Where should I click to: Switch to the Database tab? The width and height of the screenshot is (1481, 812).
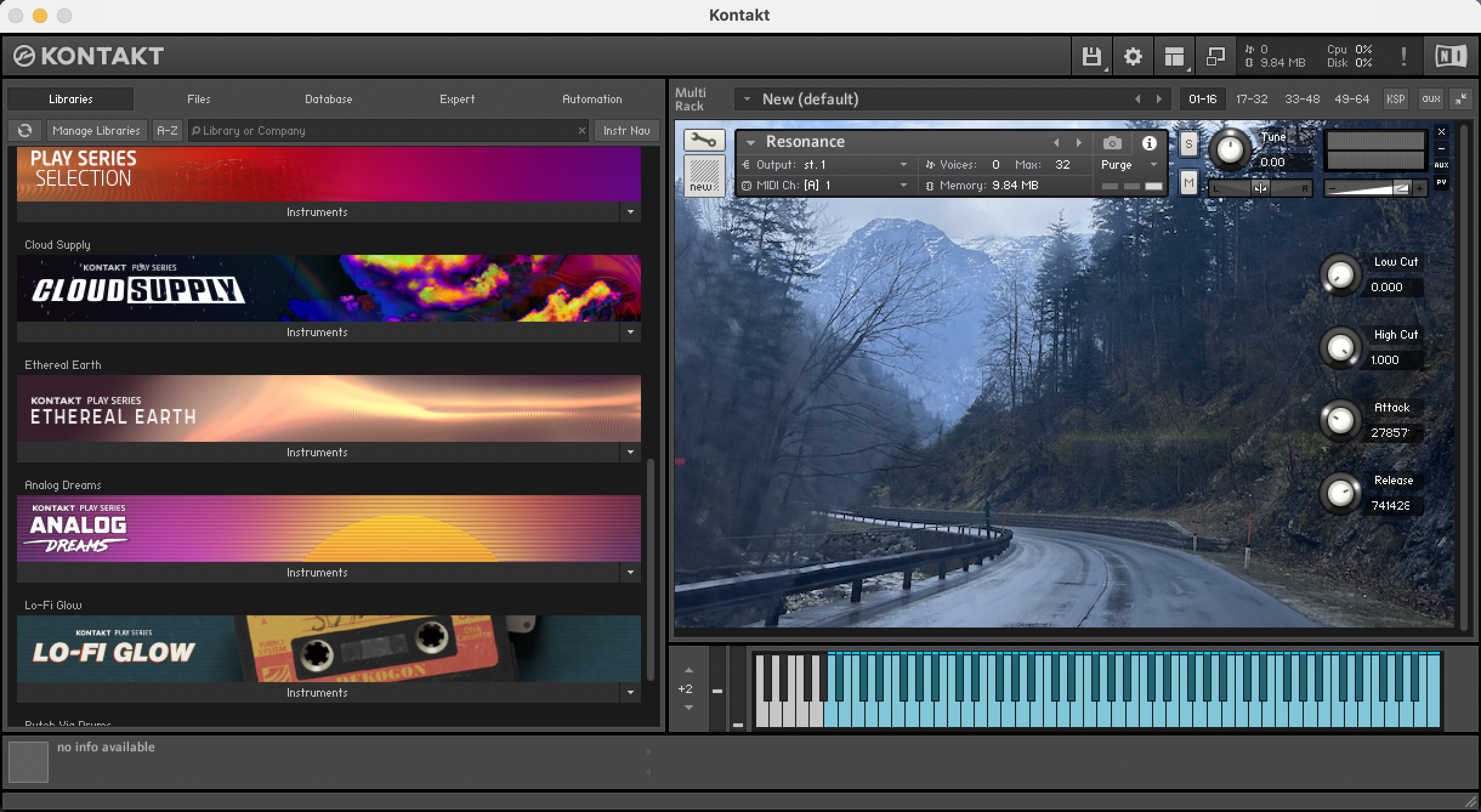click(328, 99)
